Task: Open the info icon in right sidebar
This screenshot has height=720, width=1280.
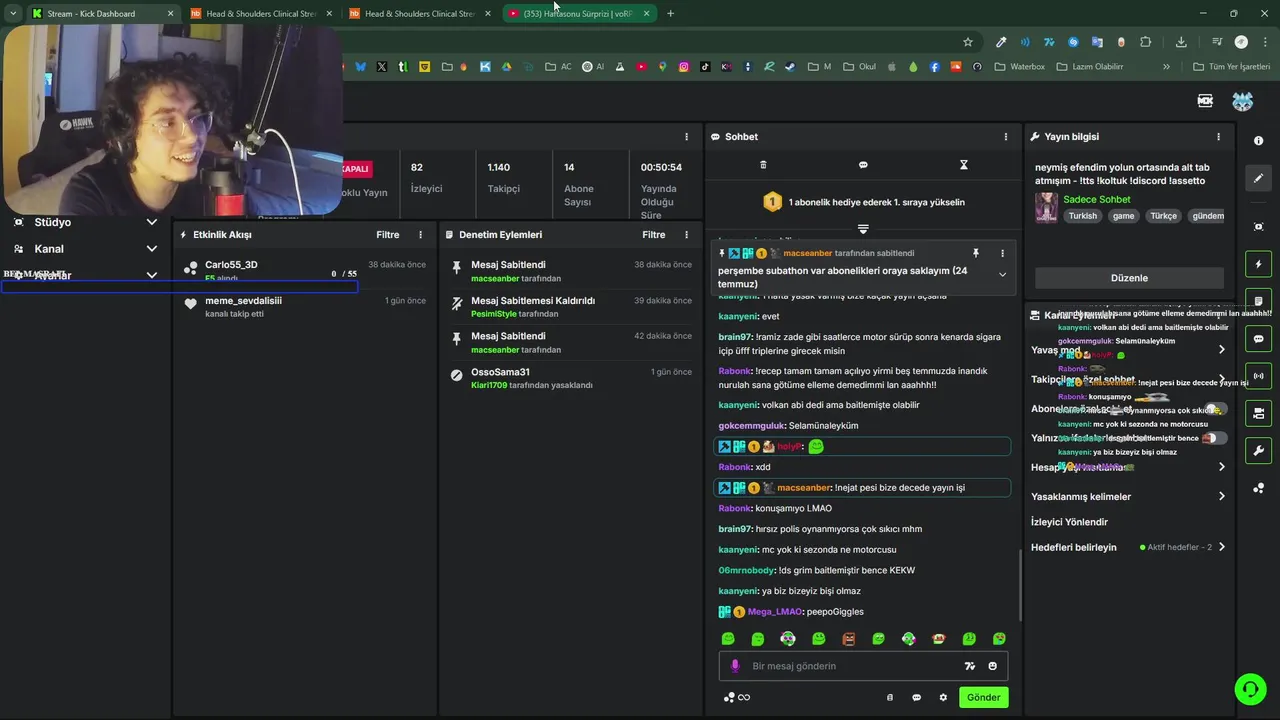Action: point(1258,141)
